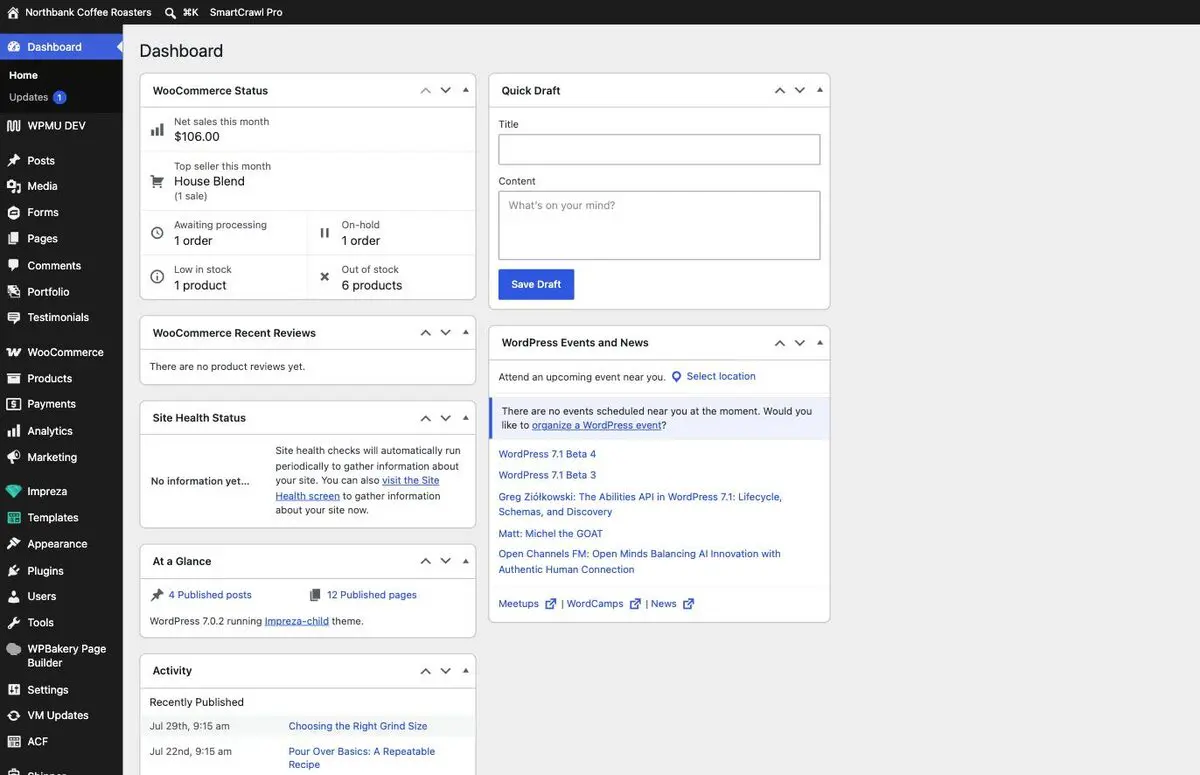Screen dimensions: 1200x775
Task: Open WPBakery Page Builder menu
Action: click(61, 655)
